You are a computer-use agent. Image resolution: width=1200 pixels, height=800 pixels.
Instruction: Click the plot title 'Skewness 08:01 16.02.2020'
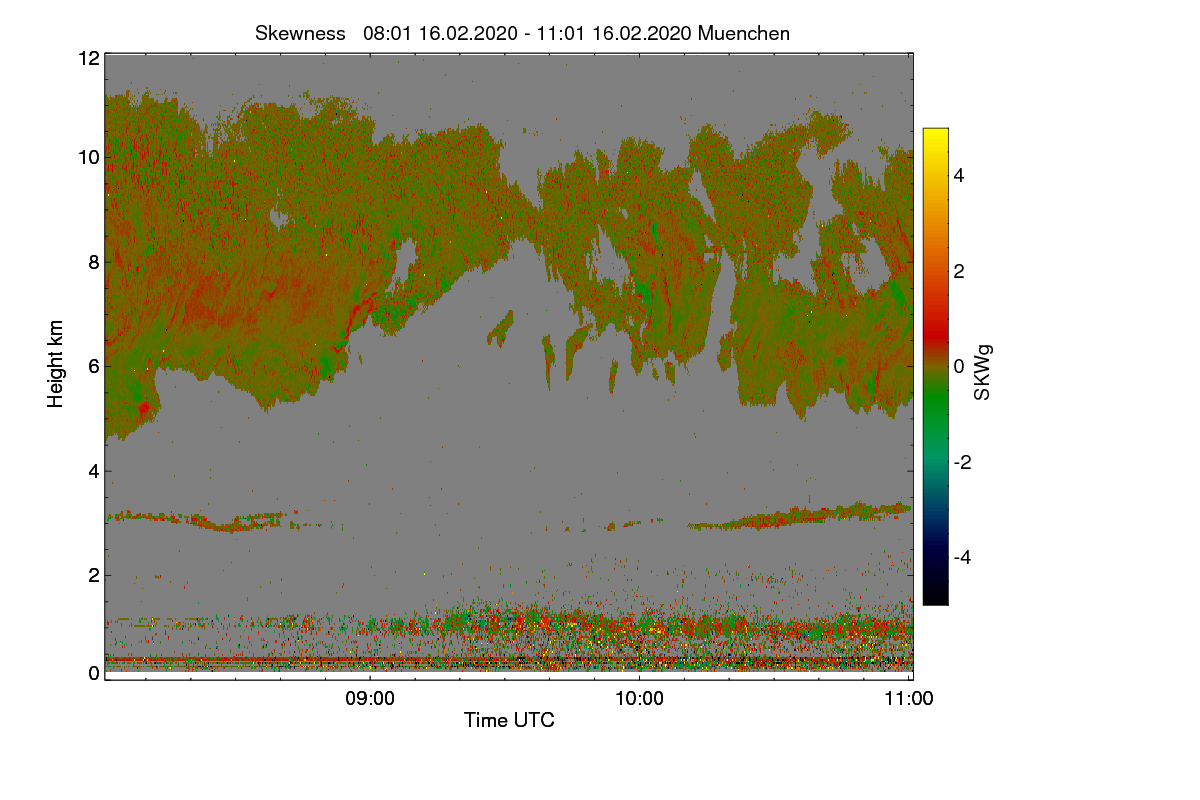pyautogui.click(x=522, y=33)
